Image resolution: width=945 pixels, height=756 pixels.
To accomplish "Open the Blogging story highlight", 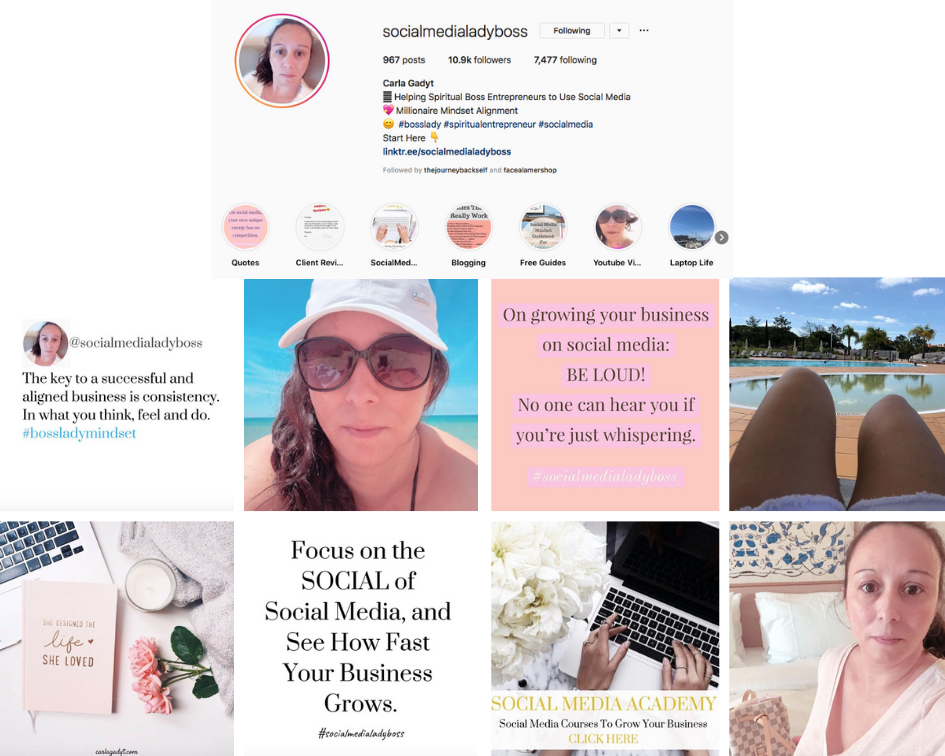I will [x=468, y=227].
